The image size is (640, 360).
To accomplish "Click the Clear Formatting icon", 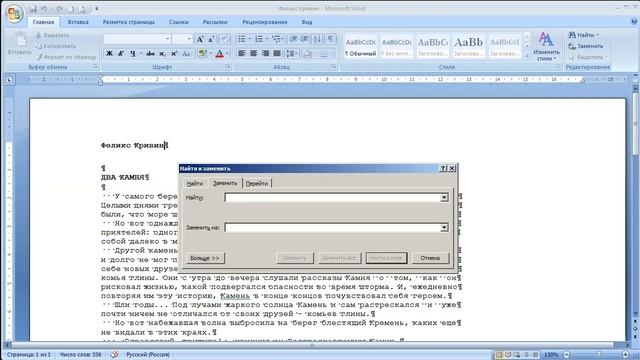I will [224, 39].
